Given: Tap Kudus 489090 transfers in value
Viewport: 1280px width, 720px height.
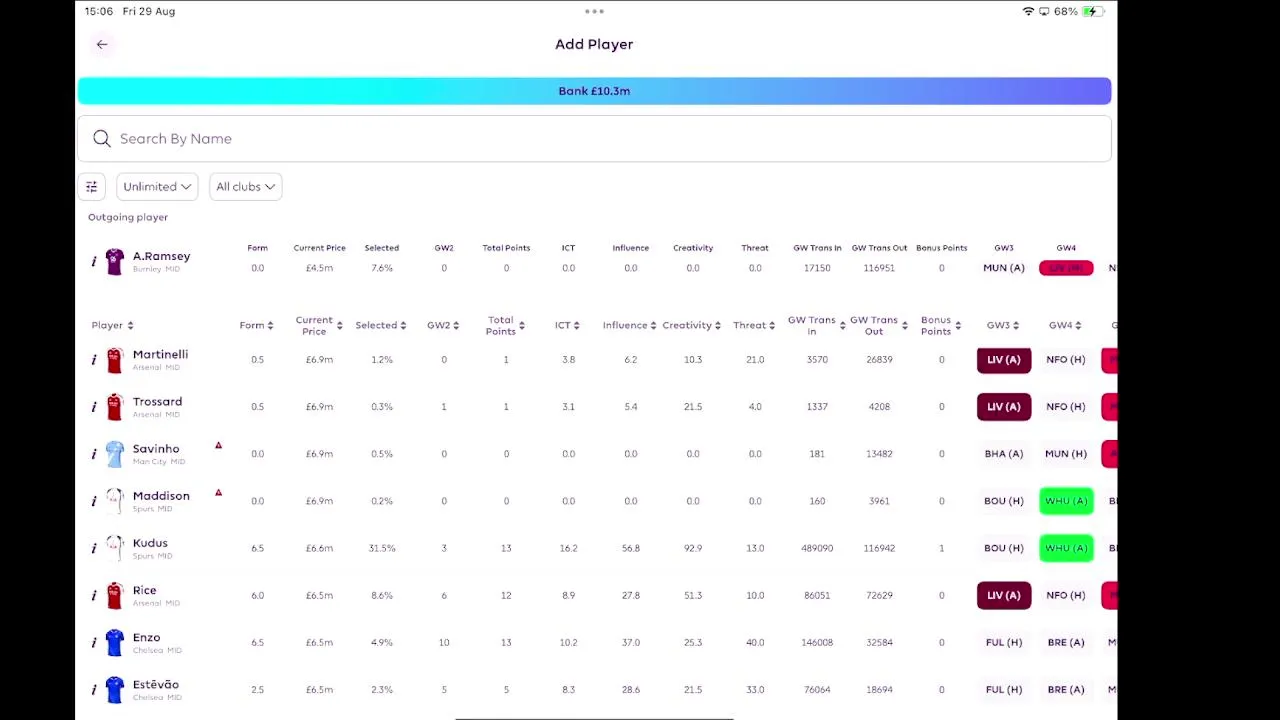Looking at the screenshot, I should [817, 548].
